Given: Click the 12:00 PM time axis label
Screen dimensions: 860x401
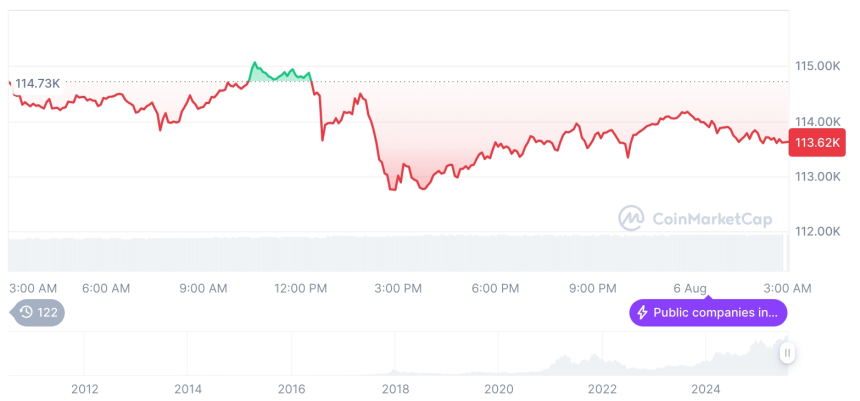Looking at the screenshot, I should (x=300, y=288).
